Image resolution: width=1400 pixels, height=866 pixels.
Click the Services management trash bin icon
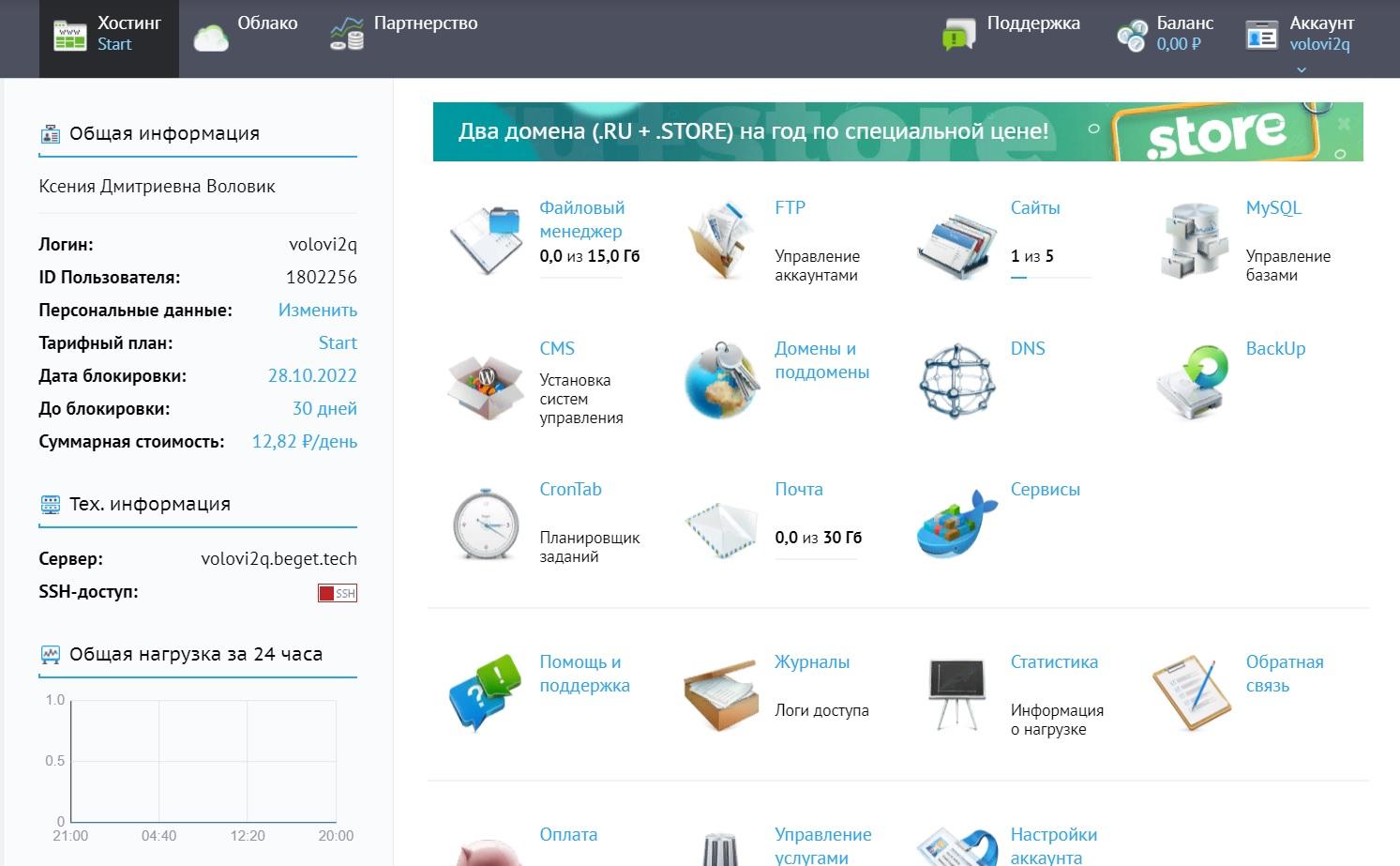[720, 848]
